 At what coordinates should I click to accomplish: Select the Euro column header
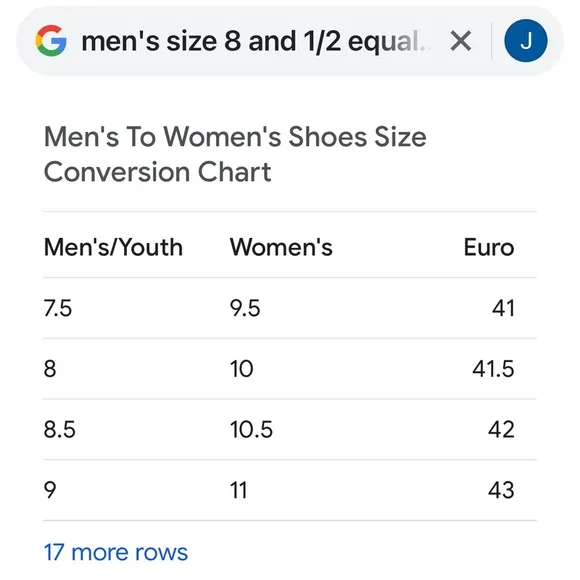point(489,247)
